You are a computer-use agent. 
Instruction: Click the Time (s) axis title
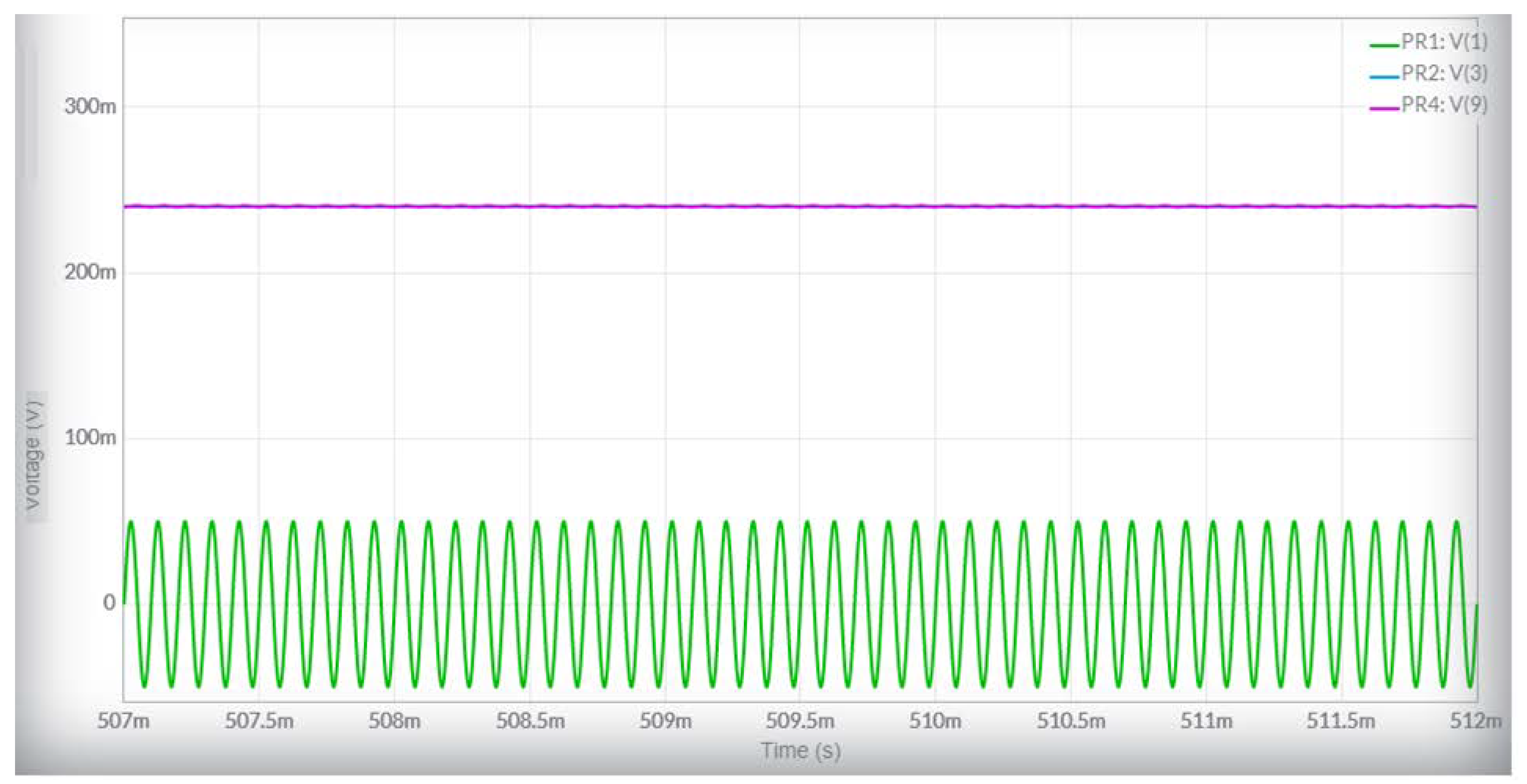(801, 751)
